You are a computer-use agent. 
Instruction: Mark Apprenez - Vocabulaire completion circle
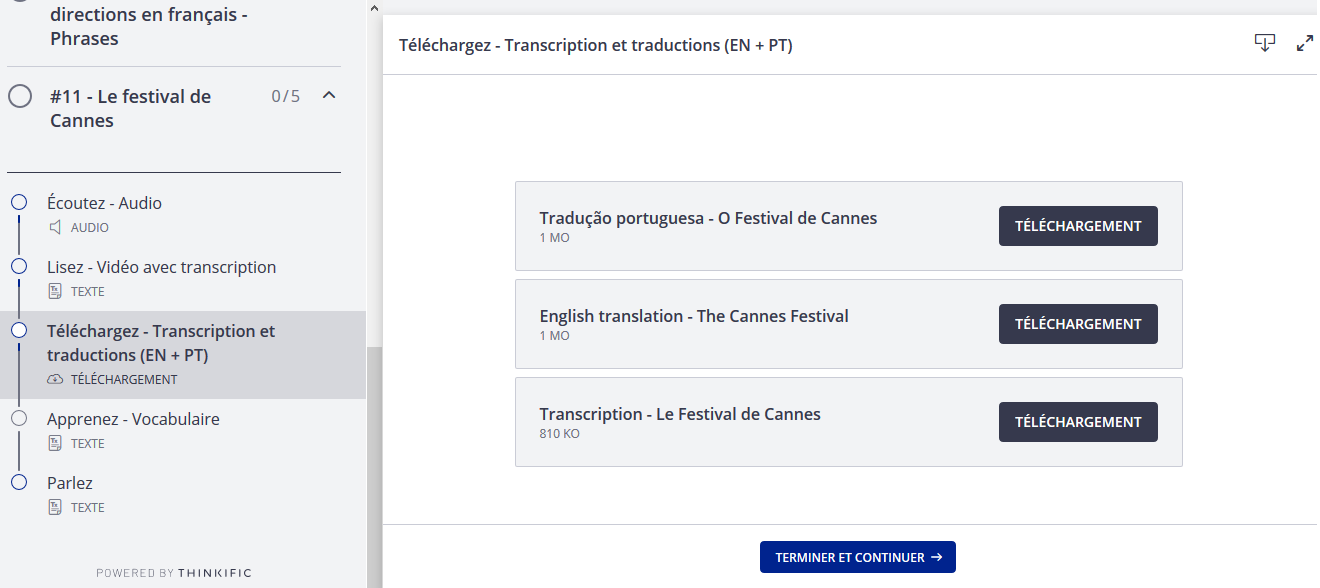click(19, 419)
